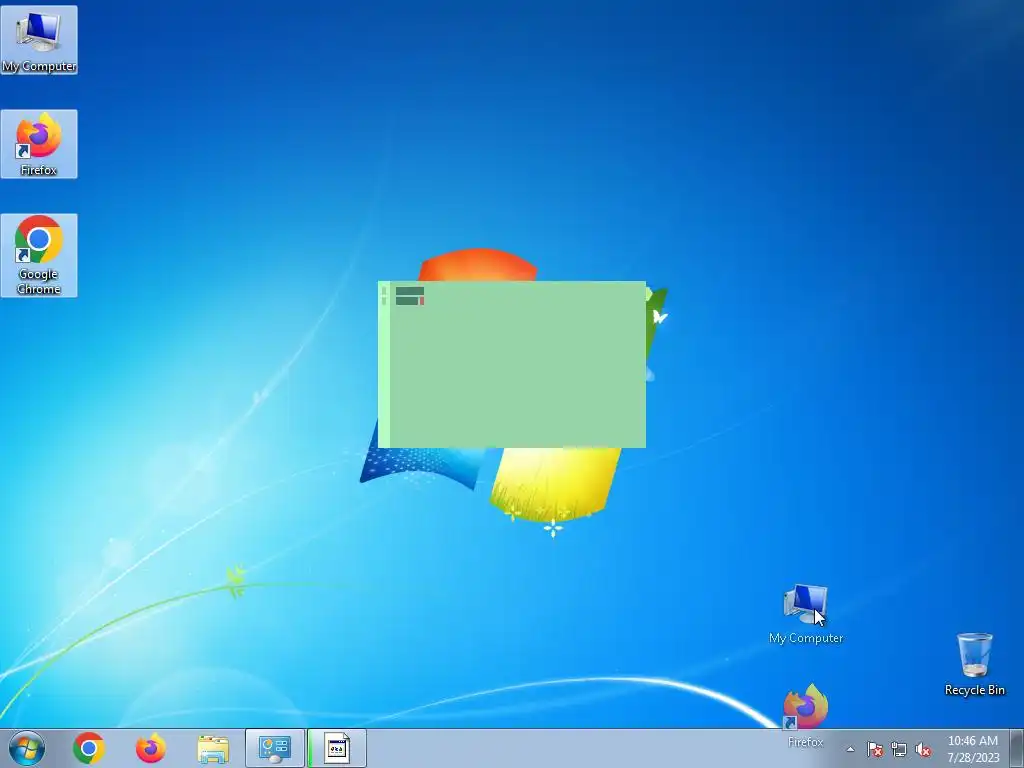Viewport: 1024px width, 768px height.
Task: Select the My Computer icon under the cursor
Action: 806,615
